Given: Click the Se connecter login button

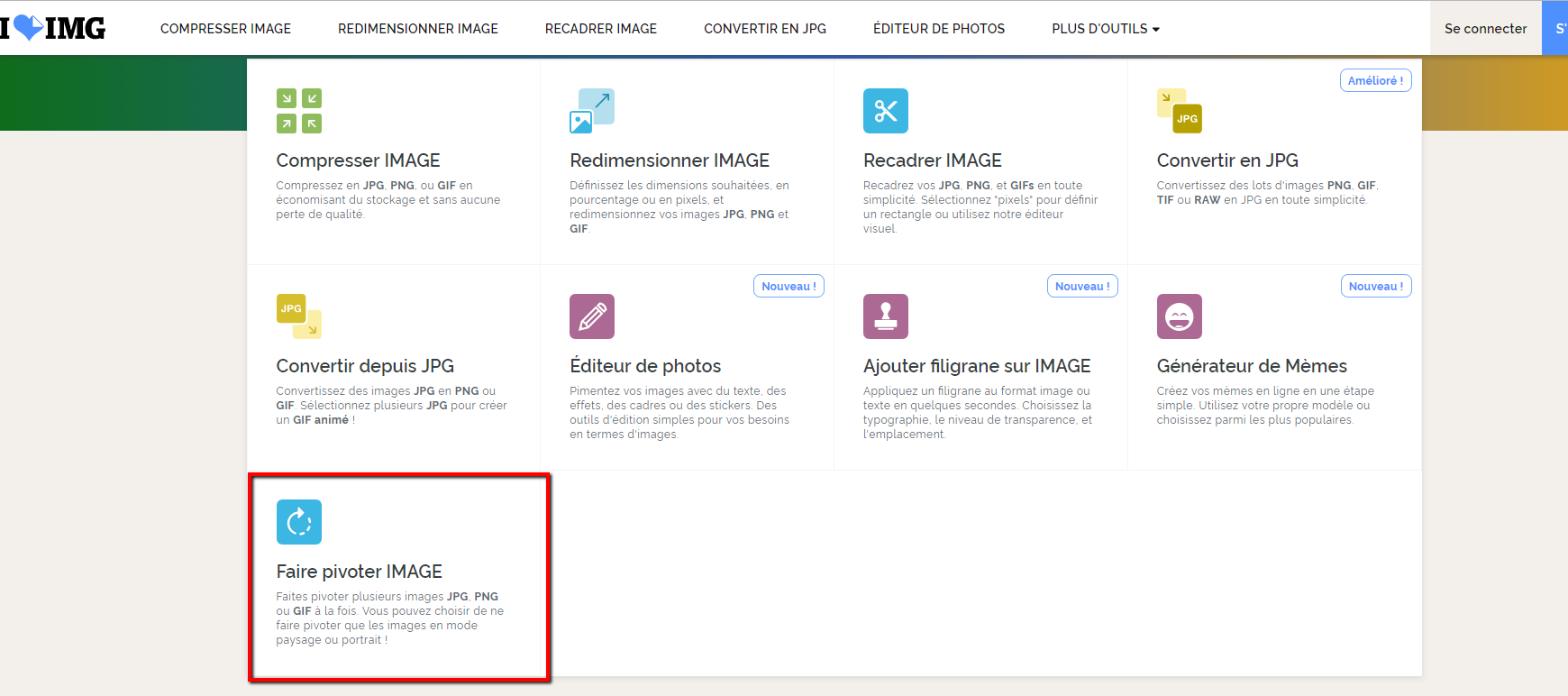Looking at the screenshot, I should [1485, 29].
